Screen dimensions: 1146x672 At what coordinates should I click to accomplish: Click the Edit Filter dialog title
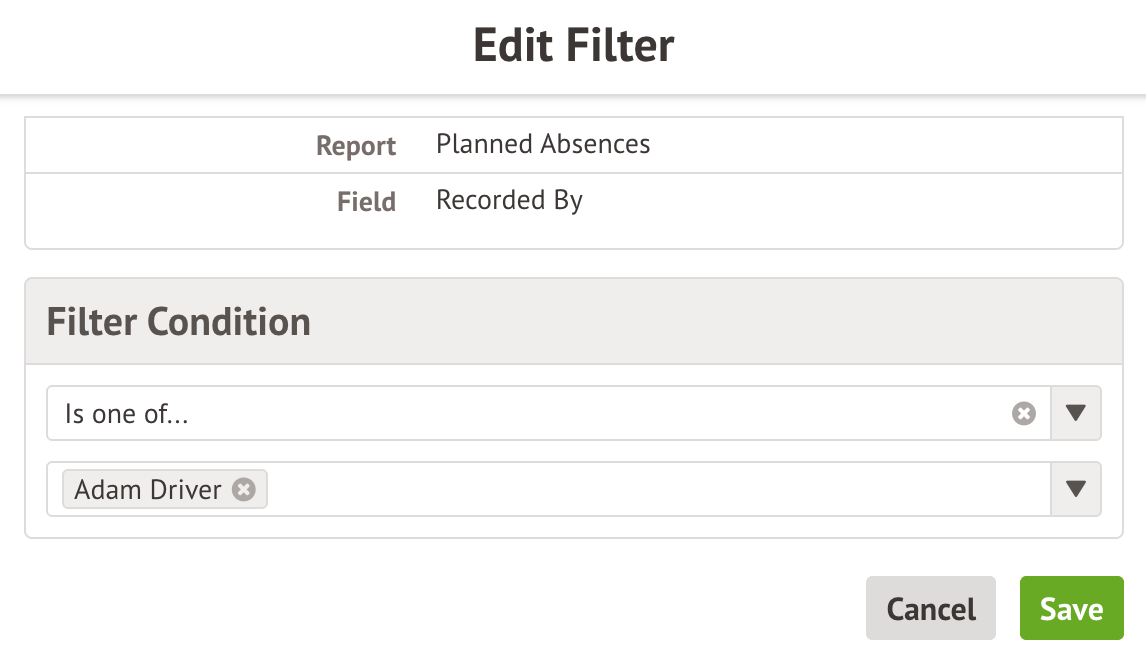[573, 46]
